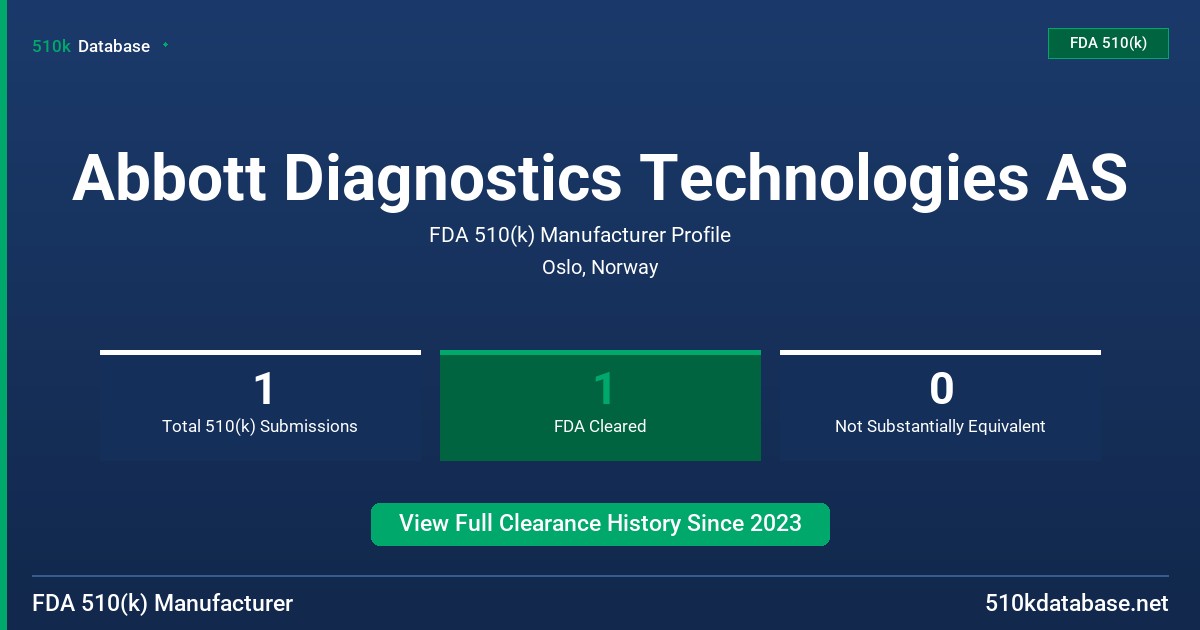
Task: Click the Oslo, Norway location text
Action: click(x=600, y=267)
